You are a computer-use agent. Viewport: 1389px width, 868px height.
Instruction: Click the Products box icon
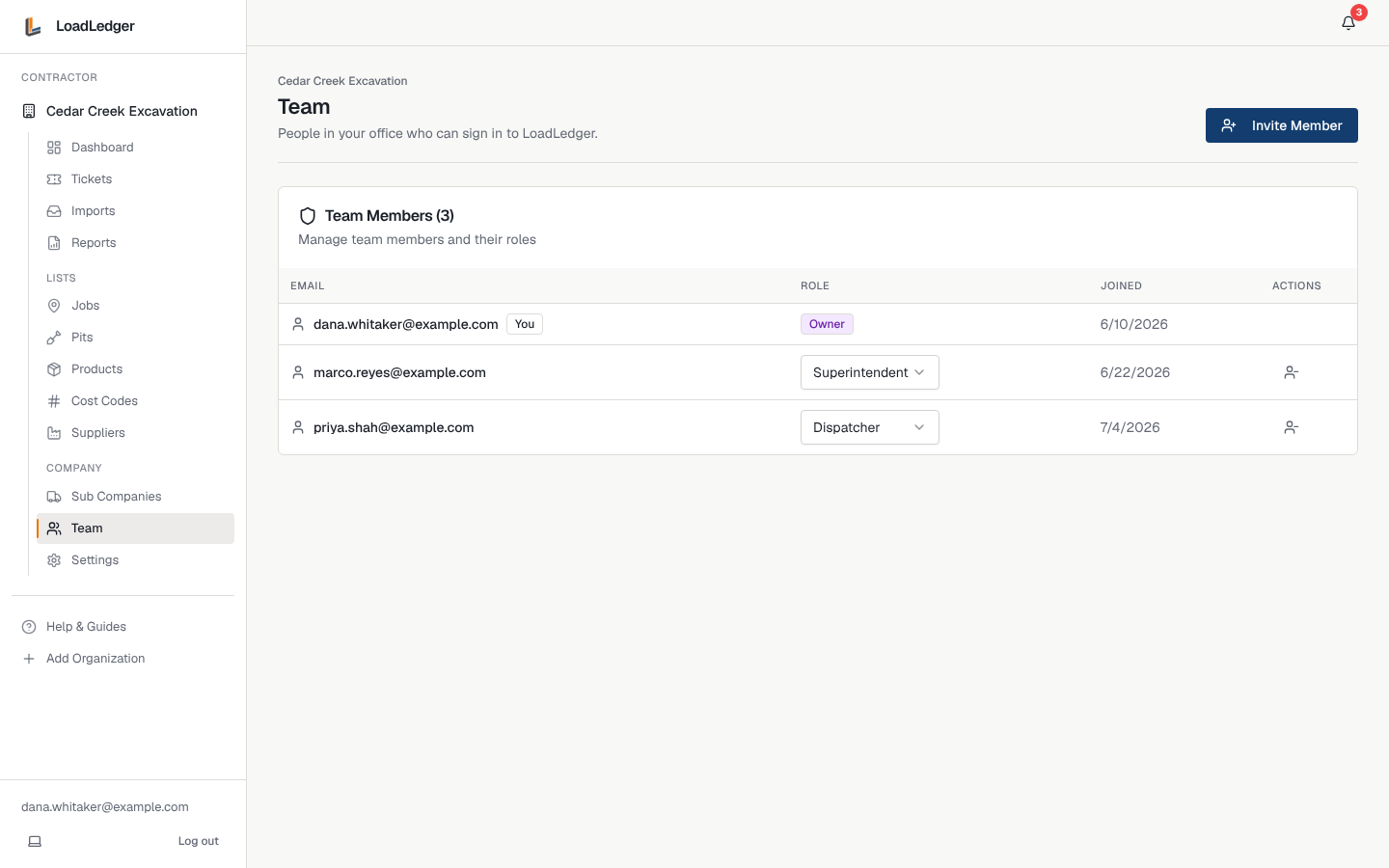click(54, 369)
